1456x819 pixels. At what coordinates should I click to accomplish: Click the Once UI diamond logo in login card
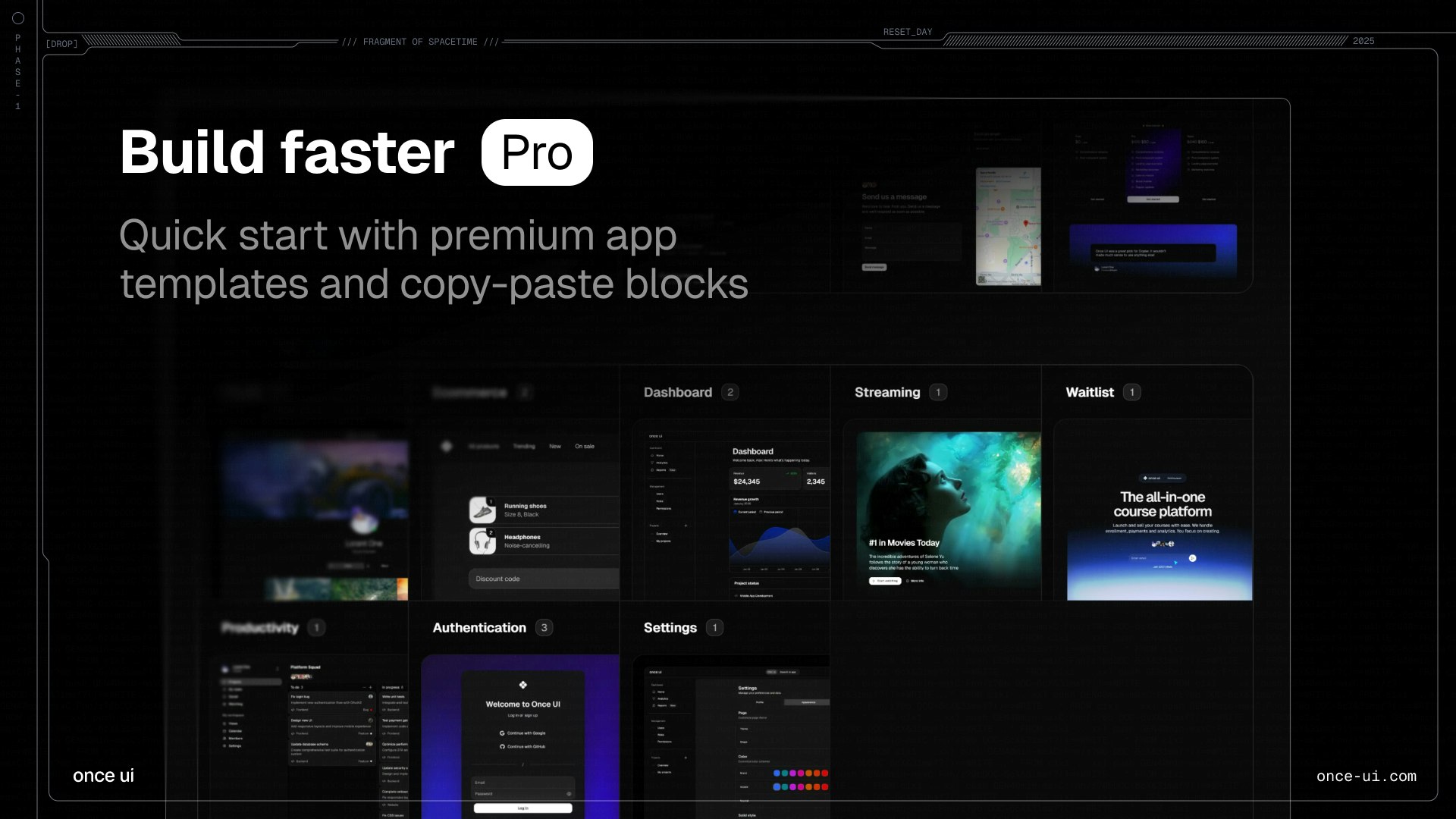pyautogui.click(x=522, y=685)
